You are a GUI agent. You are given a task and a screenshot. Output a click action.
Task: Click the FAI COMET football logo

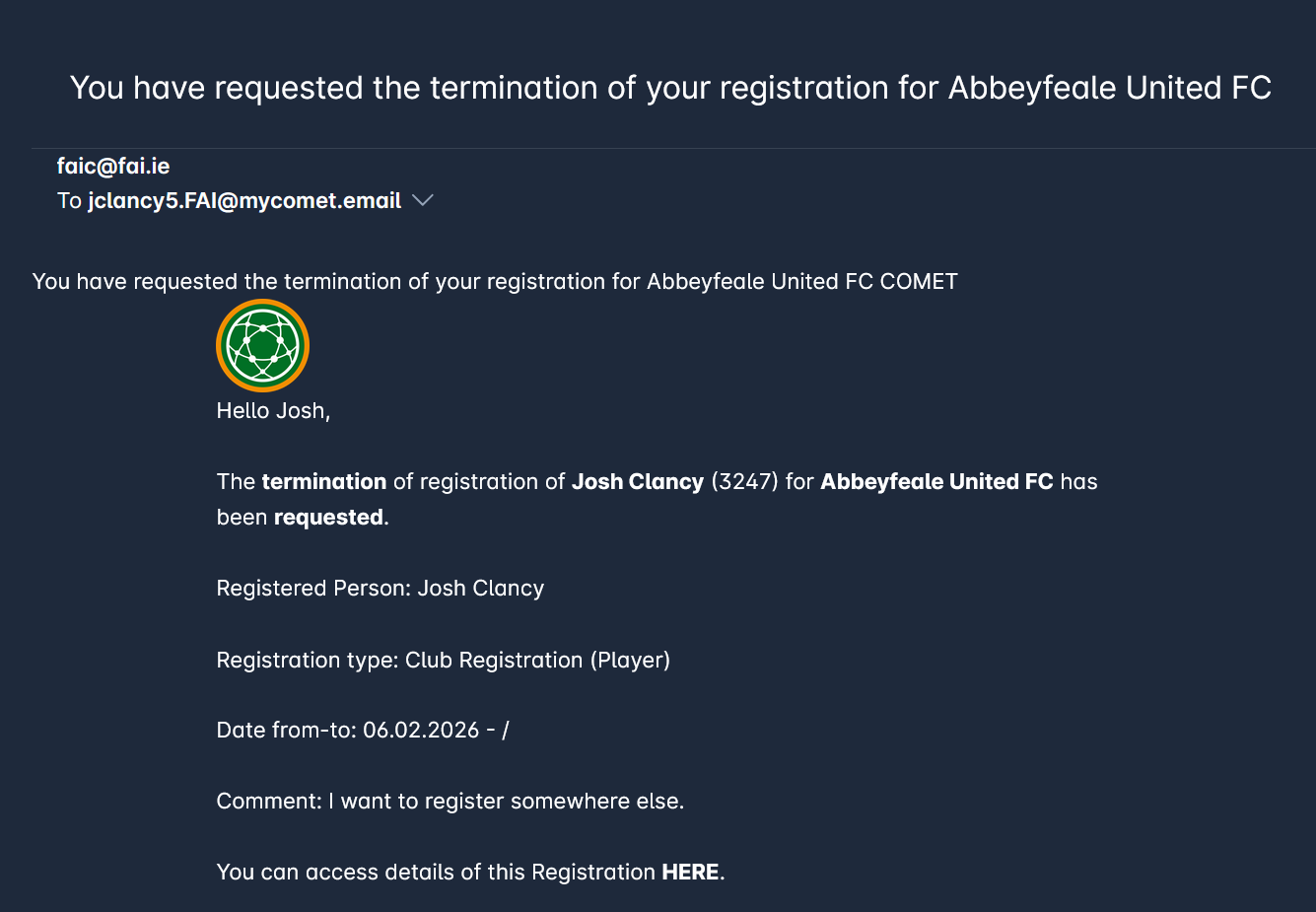[x=262, y=346]
